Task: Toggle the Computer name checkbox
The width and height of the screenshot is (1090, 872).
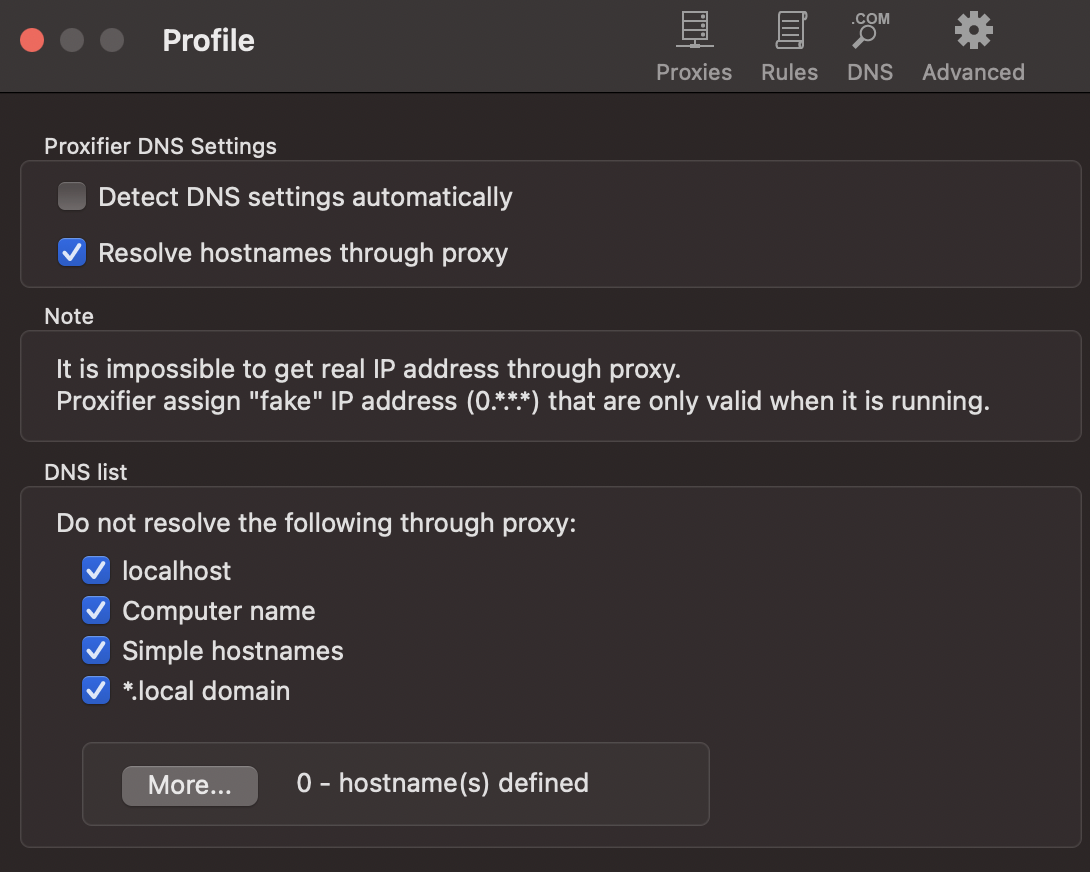Action: point(96,611)
